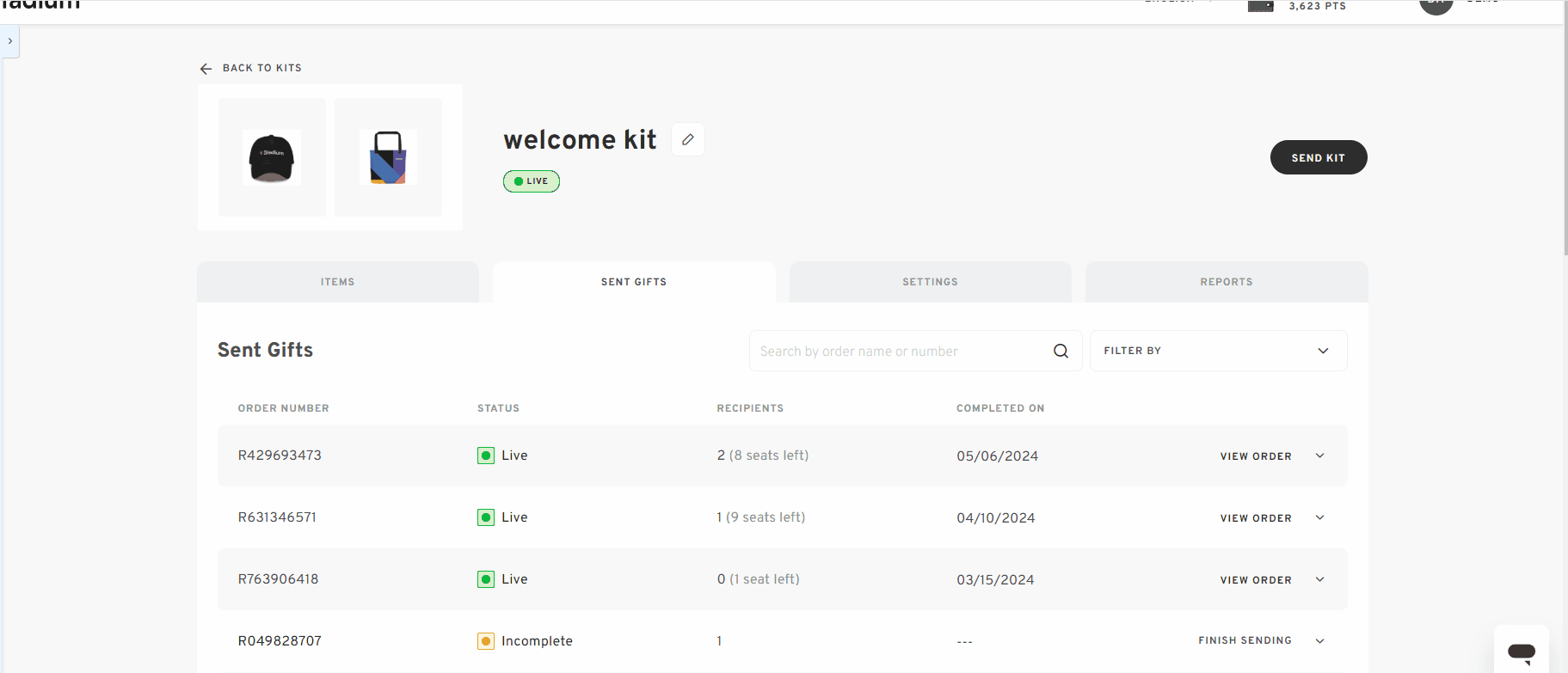Switch to the Items tab
This screenshot has height=673, width=1568.
coord(338,282)
